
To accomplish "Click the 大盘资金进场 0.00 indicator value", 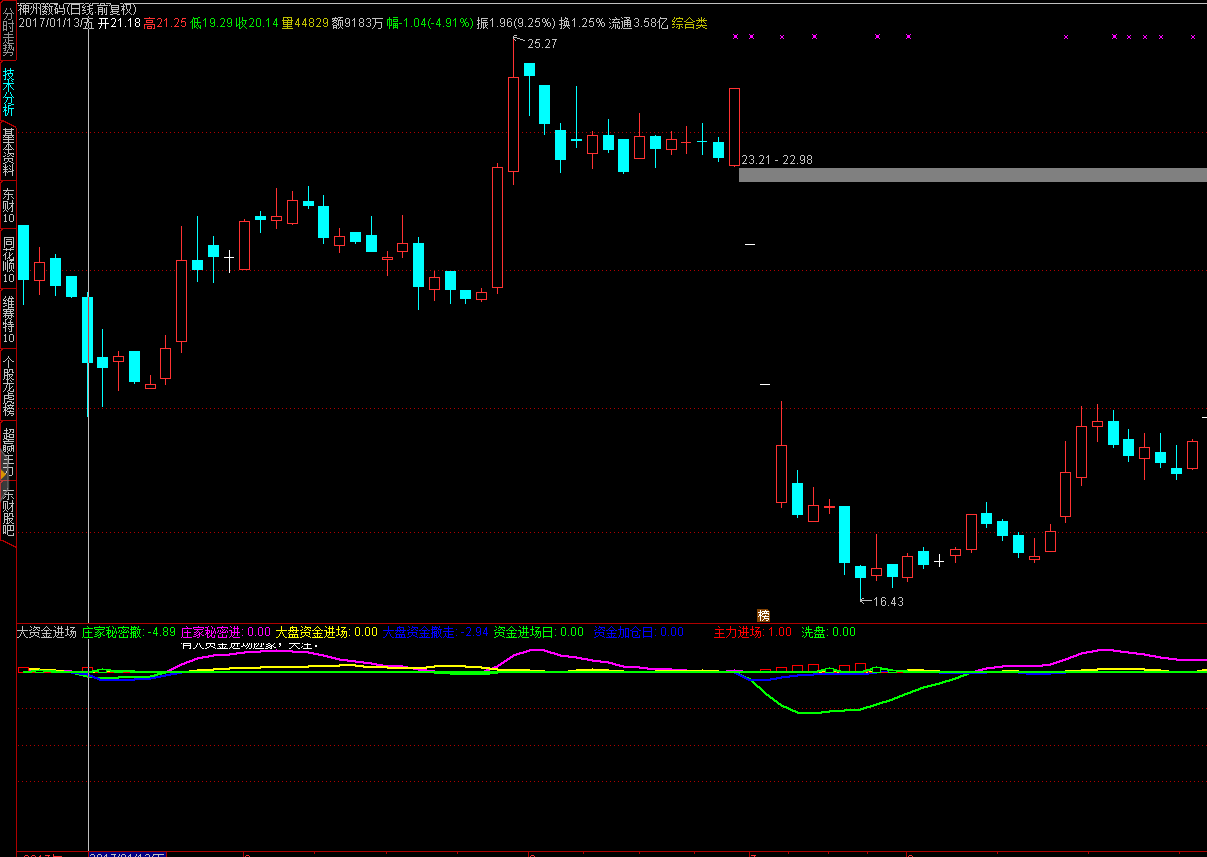I will point(326,632).
